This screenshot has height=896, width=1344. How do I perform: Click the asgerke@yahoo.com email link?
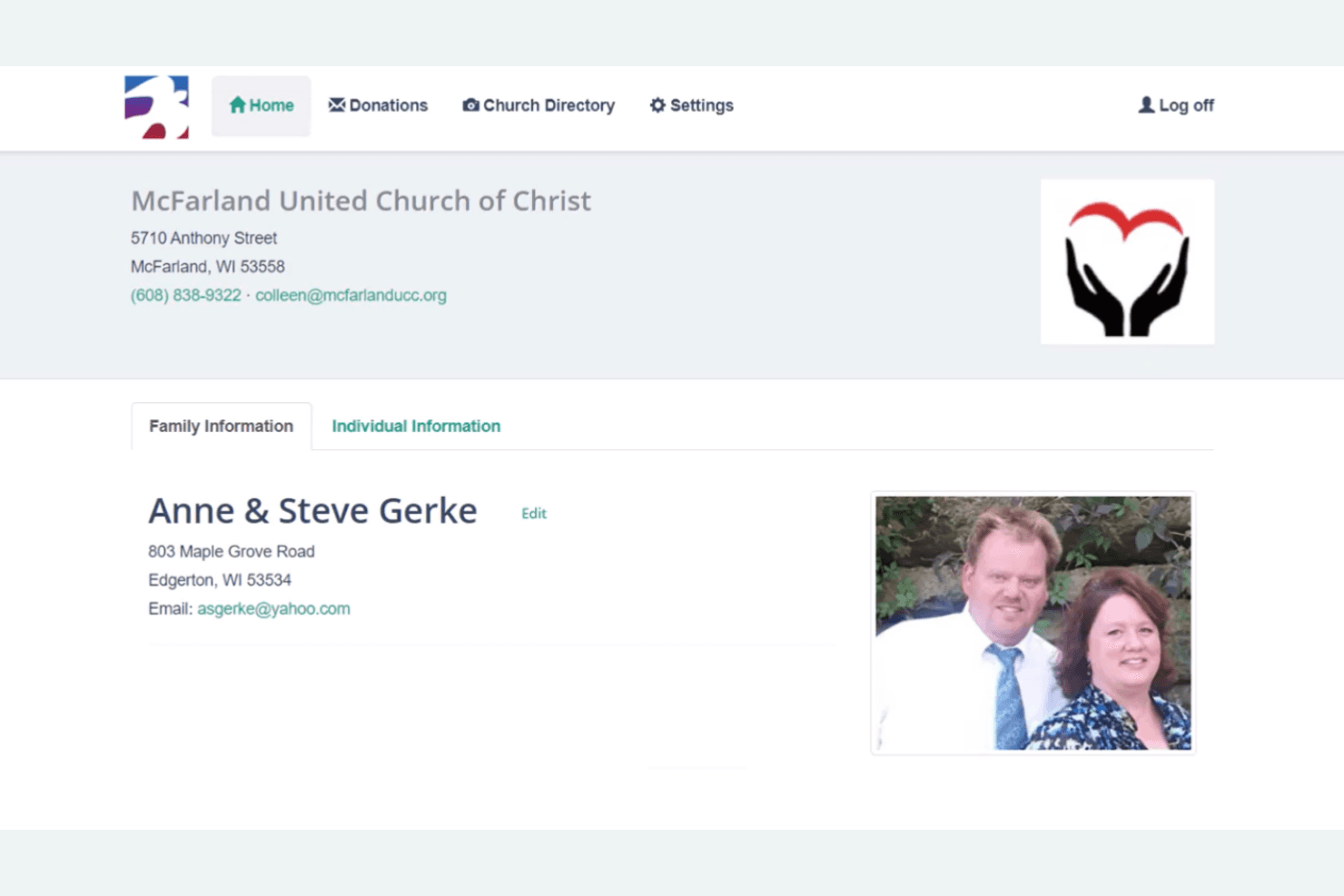[273, 609]
